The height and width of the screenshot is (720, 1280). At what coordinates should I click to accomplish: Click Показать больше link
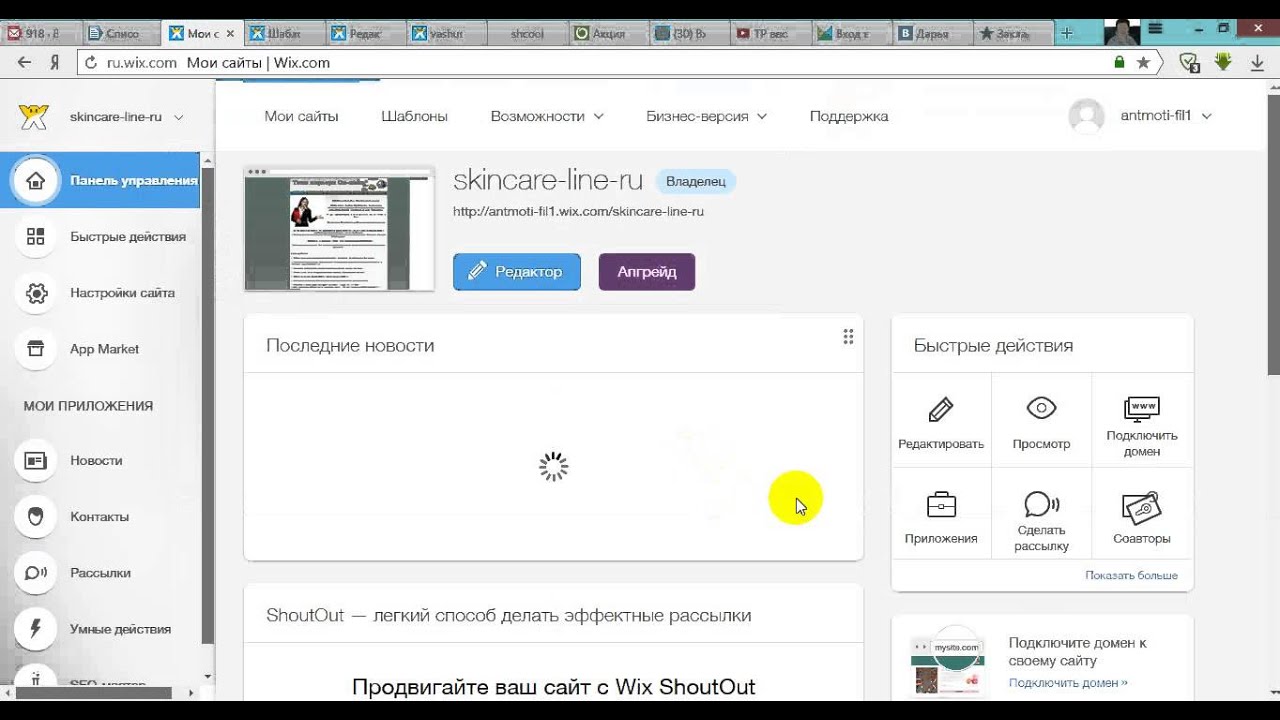click(1131, 575)
